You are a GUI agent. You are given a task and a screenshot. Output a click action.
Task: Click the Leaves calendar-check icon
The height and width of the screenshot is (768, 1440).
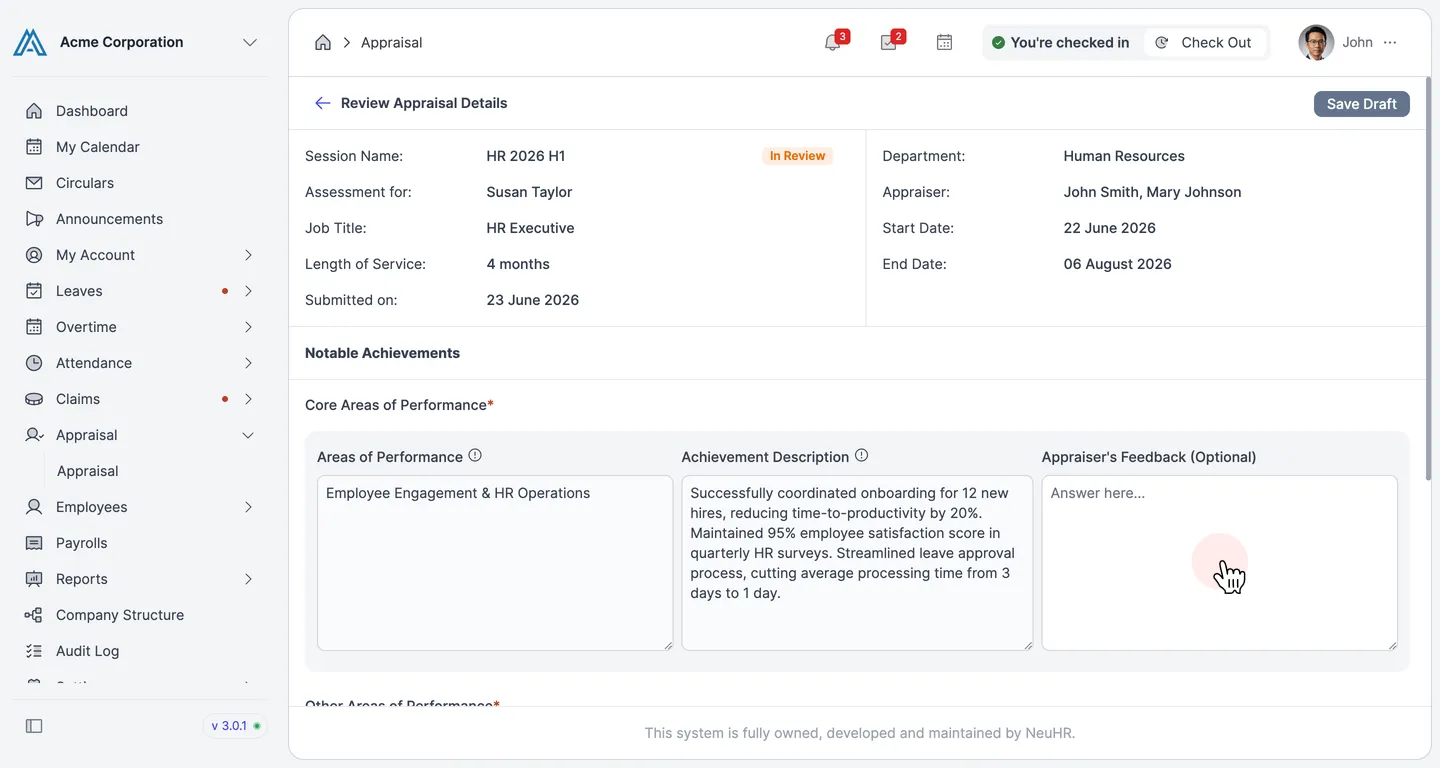click(34, 291)
